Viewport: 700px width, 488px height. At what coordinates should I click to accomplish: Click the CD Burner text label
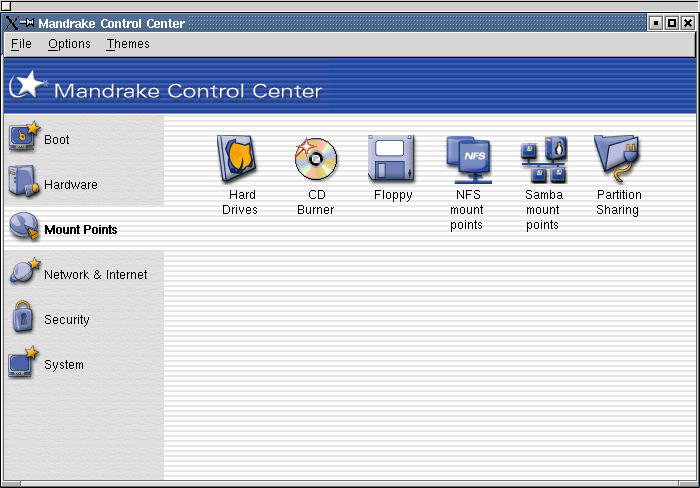316,202
